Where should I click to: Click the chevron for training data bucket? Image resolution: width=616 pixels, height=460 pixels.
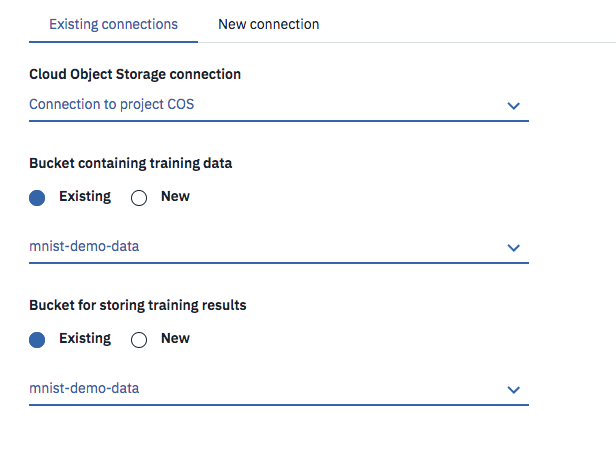tap(513, 247)
